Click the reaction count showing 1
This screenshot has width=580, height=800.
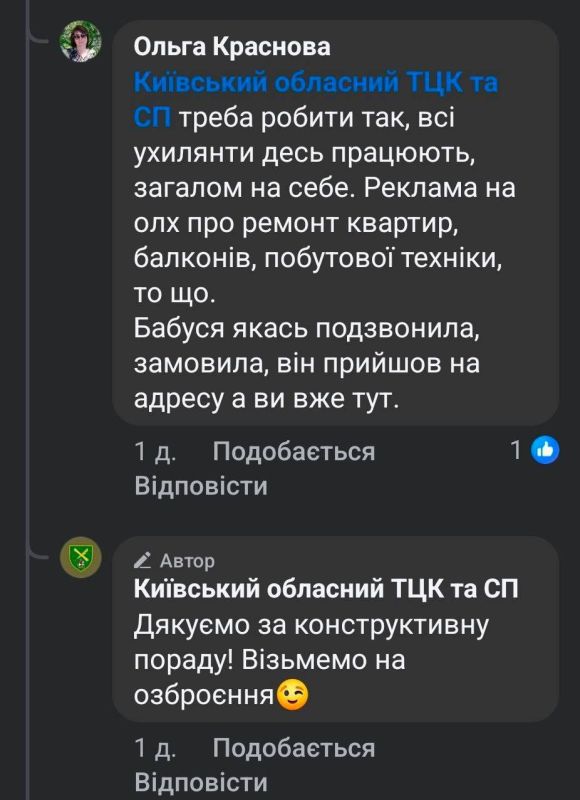tap(515, 450)
